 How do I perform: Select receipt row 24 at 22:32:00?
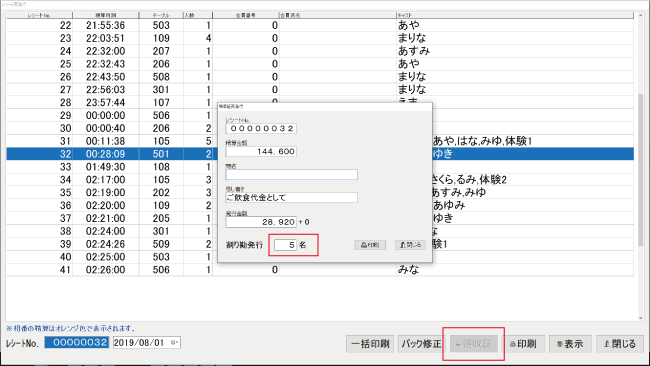(320, 51)
